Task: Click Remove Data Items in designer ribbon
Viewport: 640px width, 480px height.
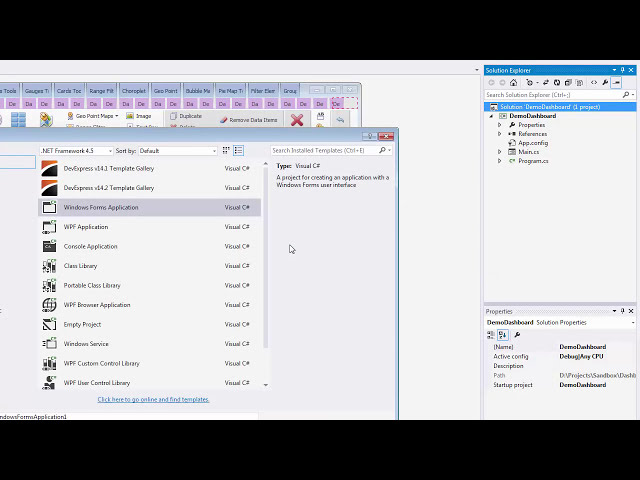Action: click(249, 120)
